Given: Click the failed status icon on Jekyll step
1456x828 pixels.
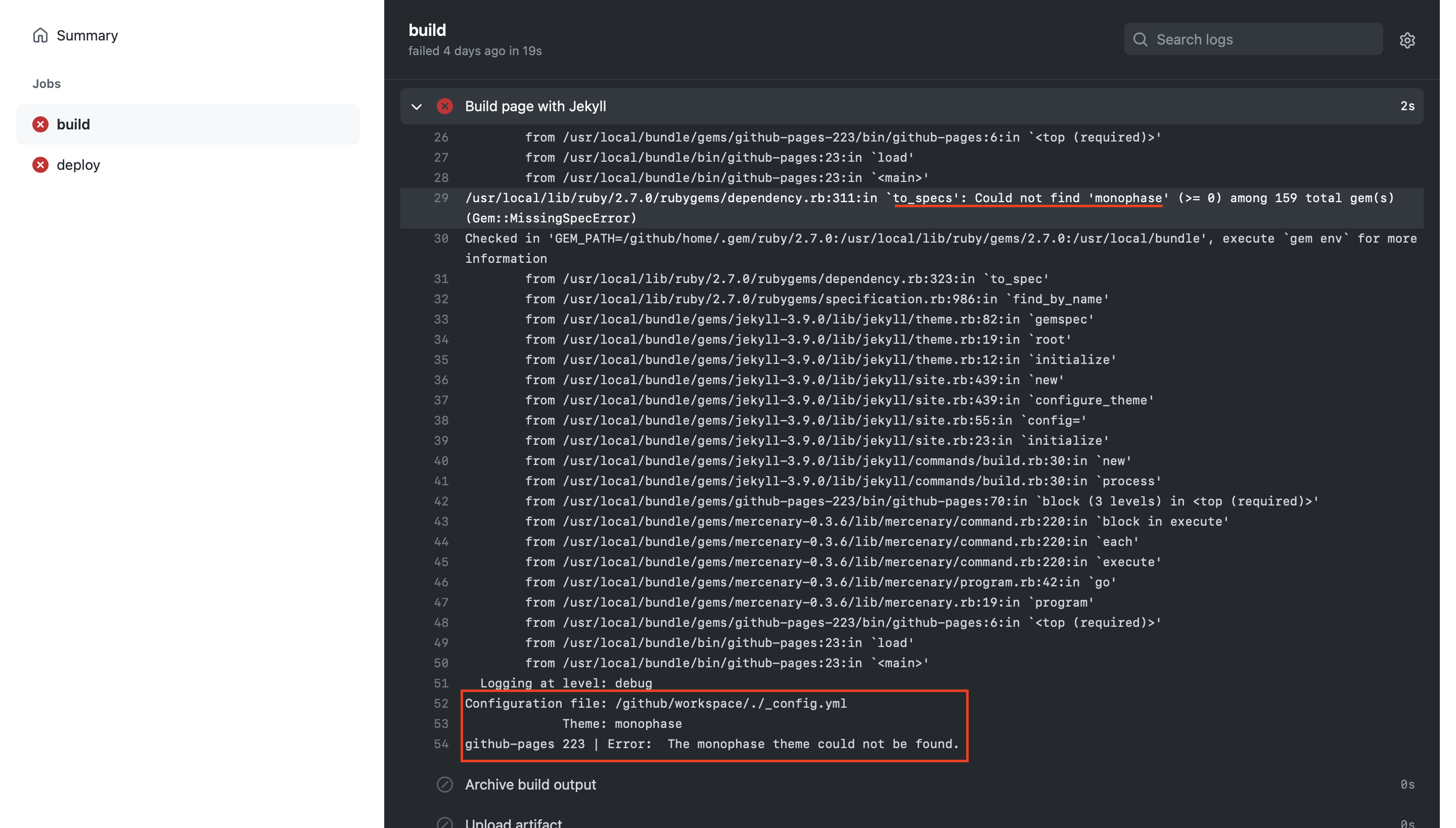Looking at the screenshot, I should (445, 106).
